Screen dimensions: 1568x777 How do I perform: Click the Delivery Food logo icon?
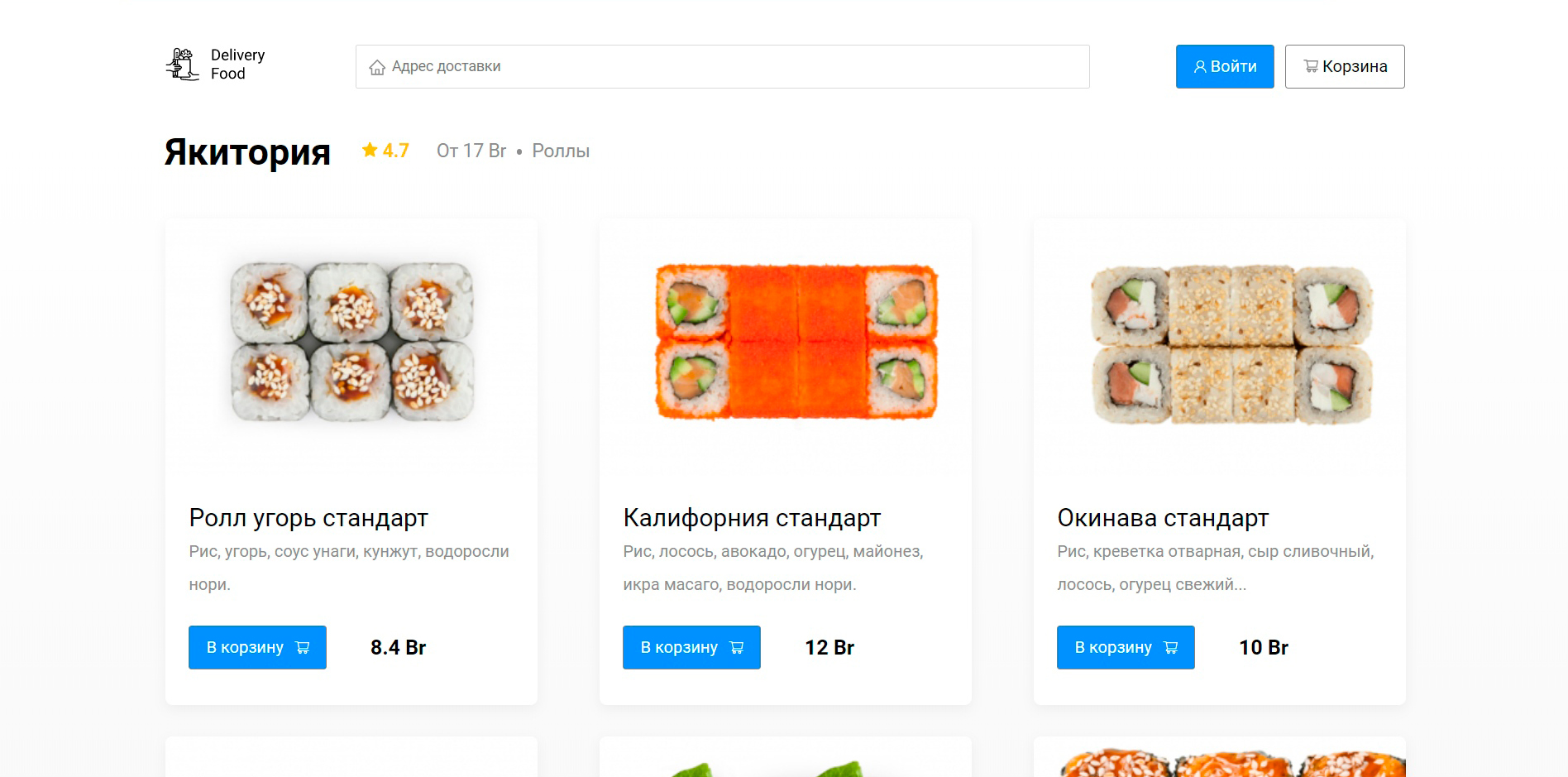coord(182,65)
